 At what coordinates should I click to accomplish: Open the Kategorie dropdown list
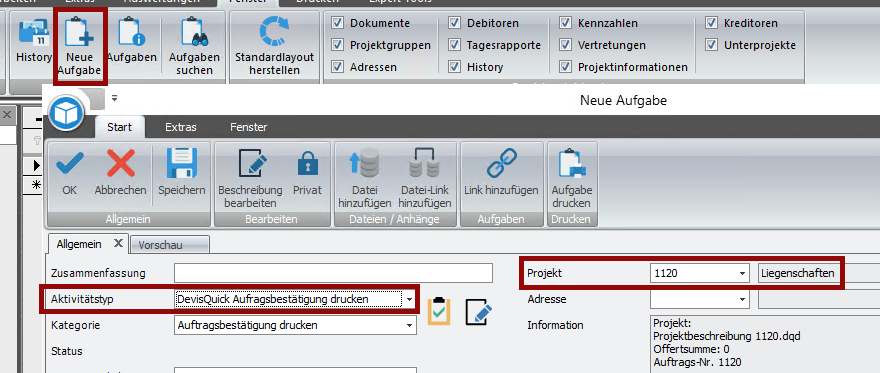pos(410,325)
